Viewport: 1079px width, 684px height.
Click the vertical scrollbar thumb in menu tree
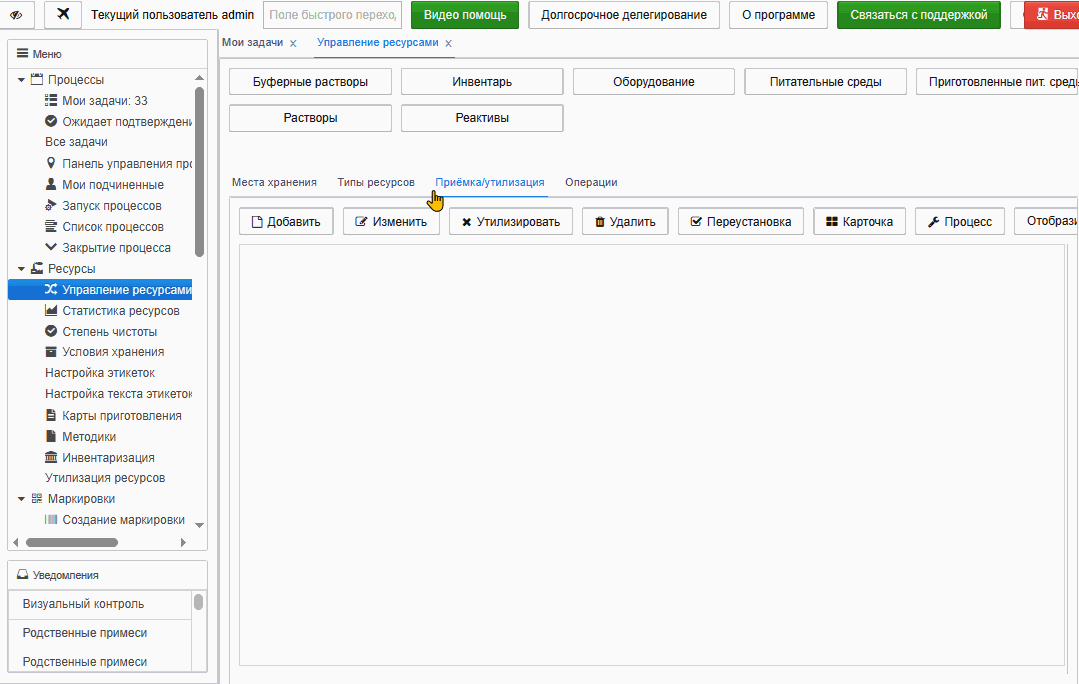pyautogui.click(x=200, y=171)
